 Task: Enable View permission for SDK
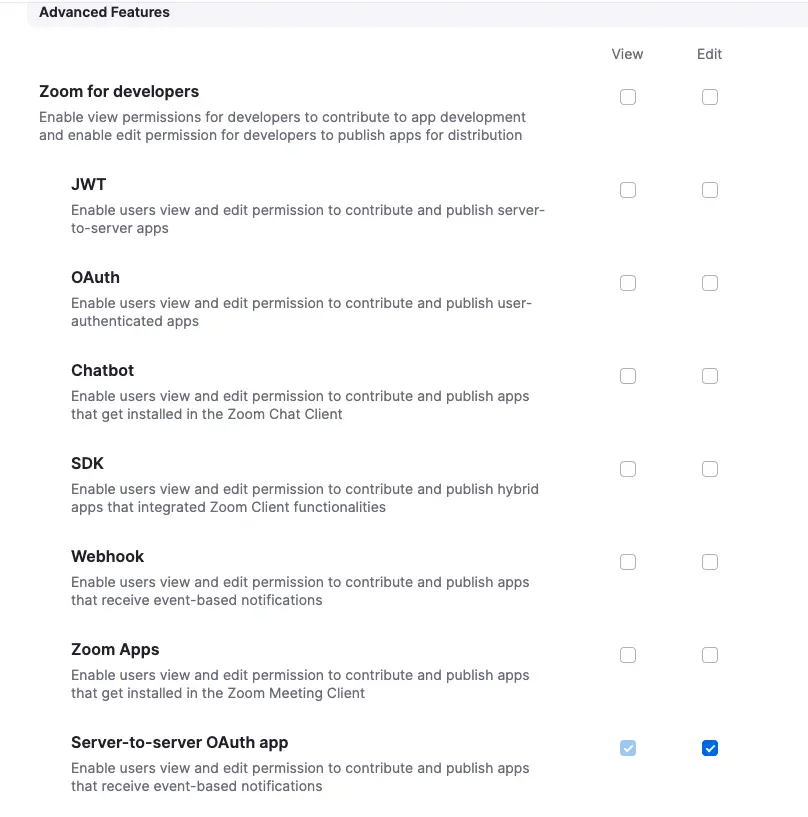[x=628, y=469]
